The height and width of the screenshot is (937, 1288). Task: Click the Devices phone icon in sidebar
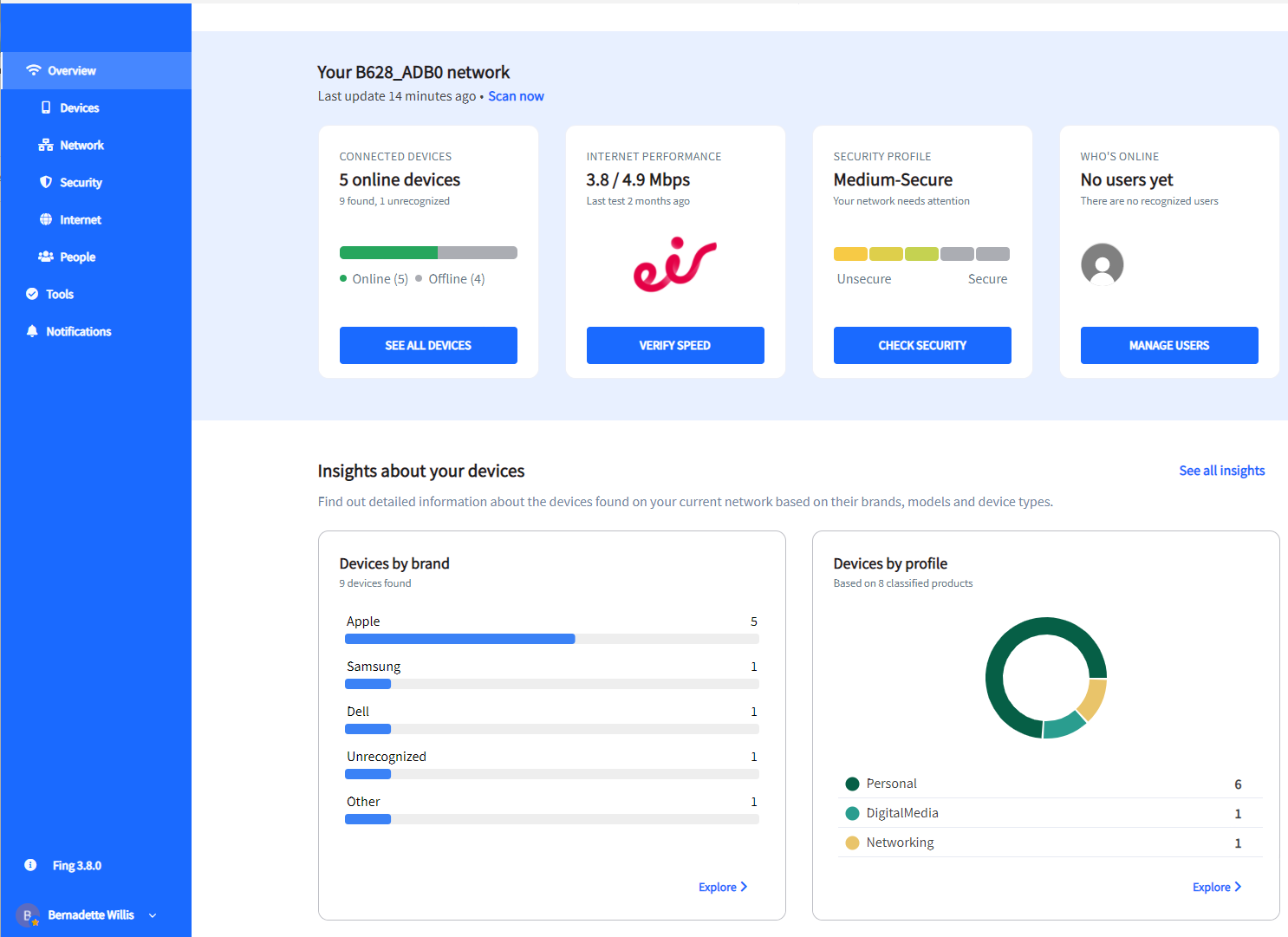[x=46, y=107]
